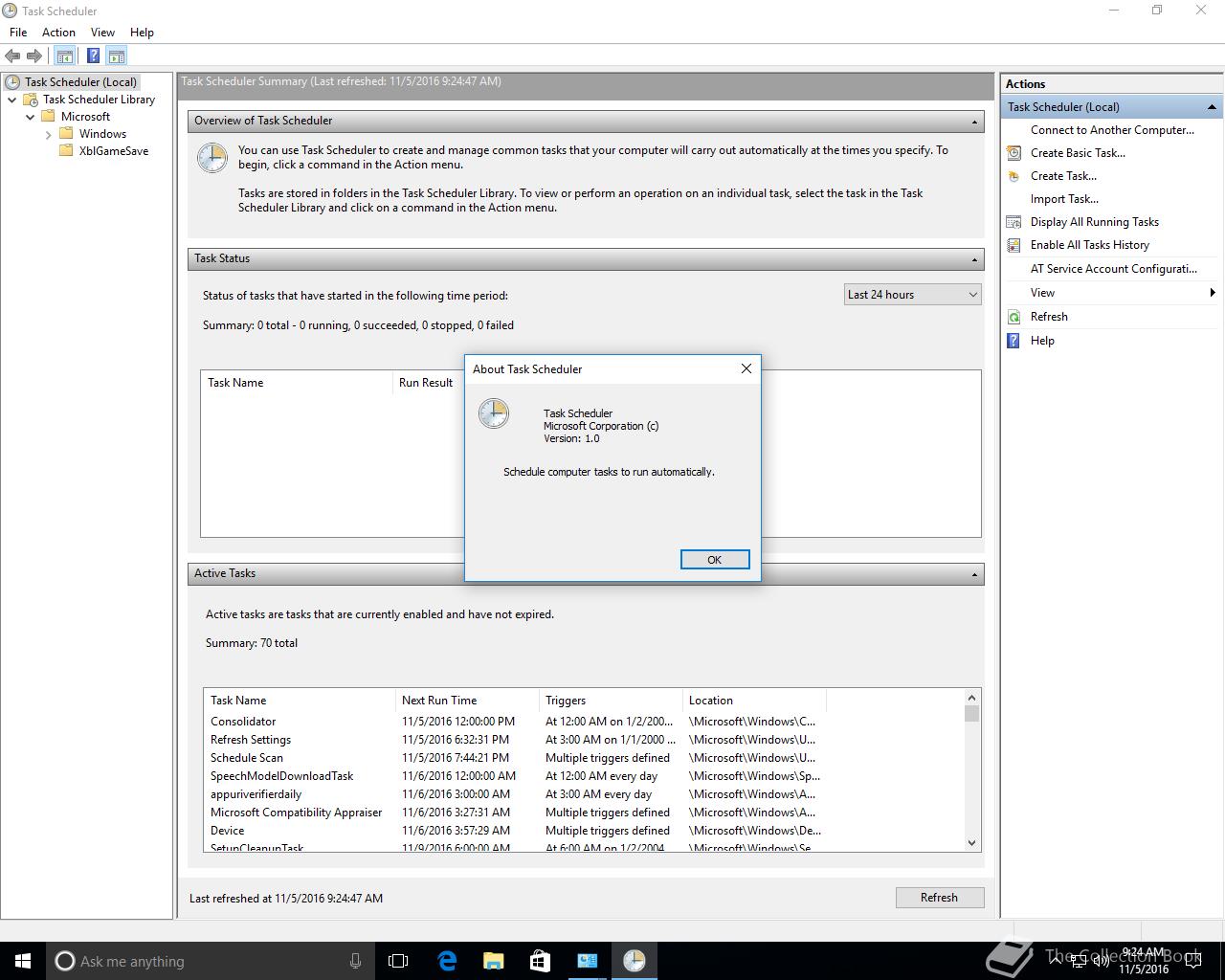Click Create Basic Task action
Screen dimensions: 1225x980
point(1078,153)
